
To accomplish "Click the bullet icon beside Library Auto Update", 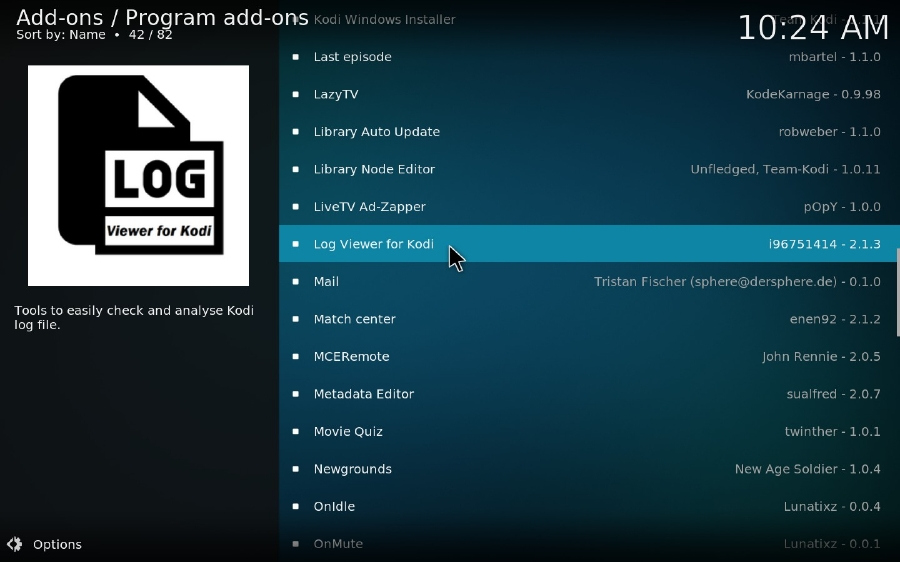I will (296, 131).
